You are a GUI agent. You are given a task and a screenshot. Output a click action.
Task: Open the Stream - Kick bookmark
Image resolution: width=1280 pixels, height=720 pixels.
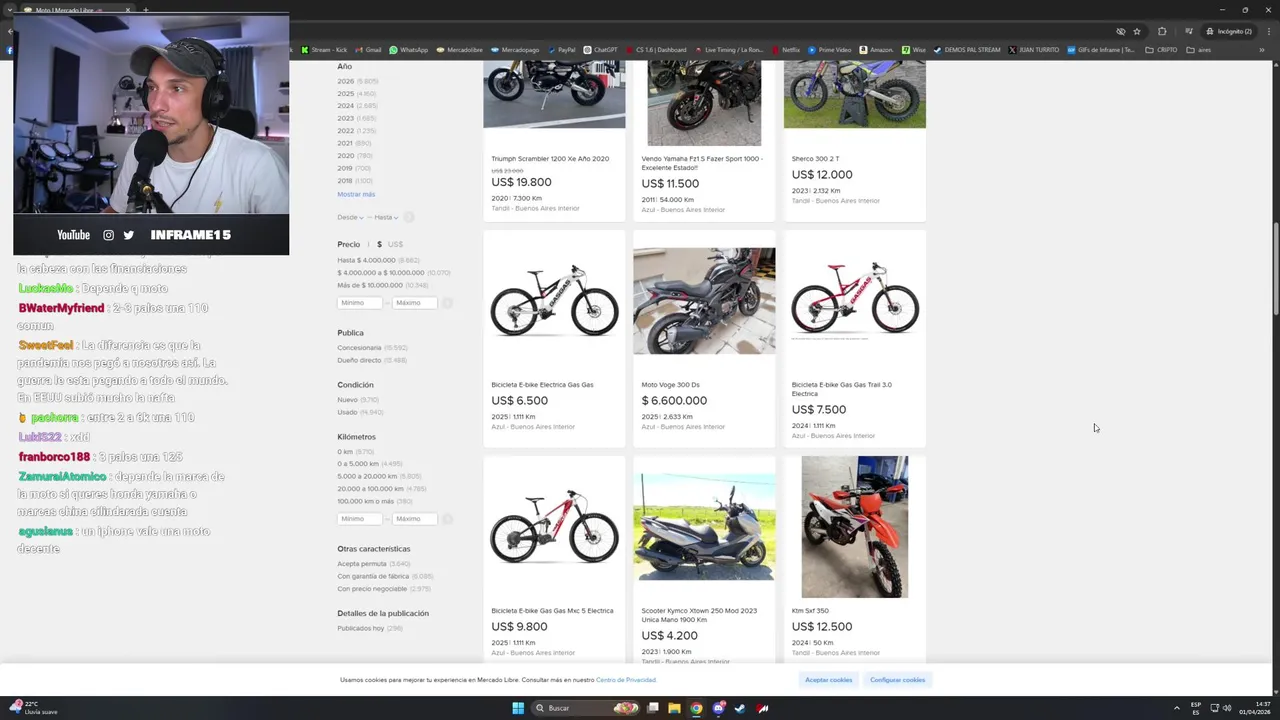coord(324,50)
